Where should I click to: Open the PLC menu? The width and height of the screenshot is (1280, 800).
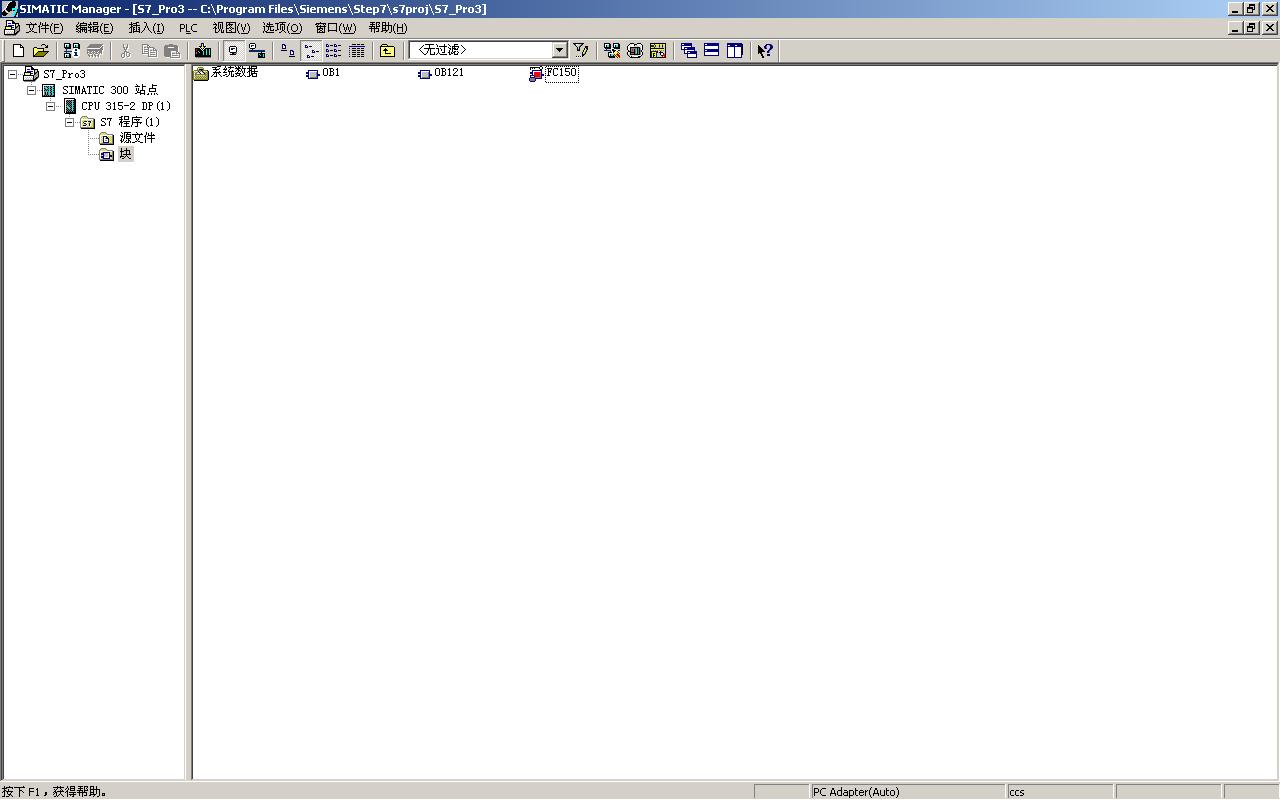pyautogui.click(x=188, y=28)
